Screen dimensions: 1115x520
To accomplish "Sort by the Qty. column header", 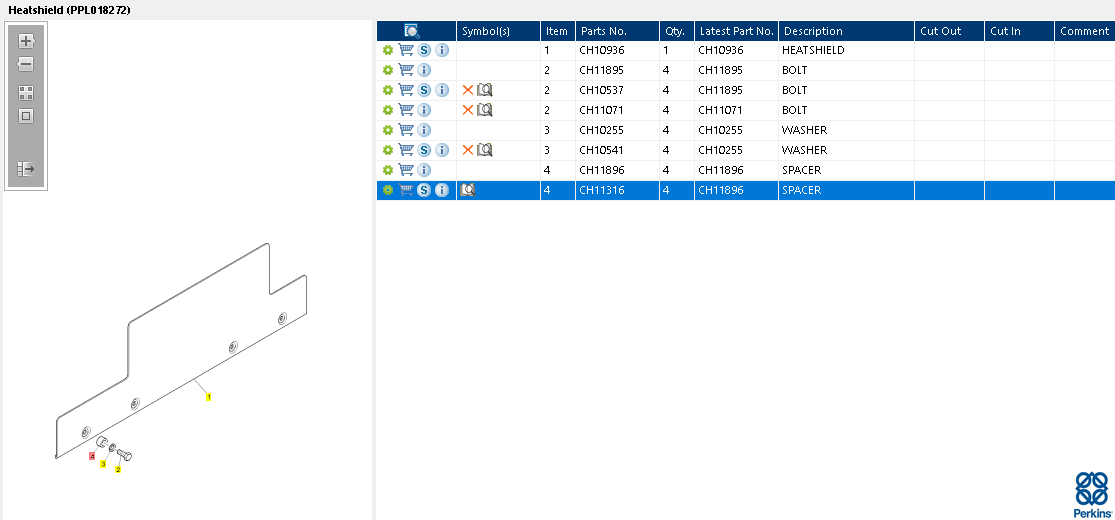I will coord(677,31).
